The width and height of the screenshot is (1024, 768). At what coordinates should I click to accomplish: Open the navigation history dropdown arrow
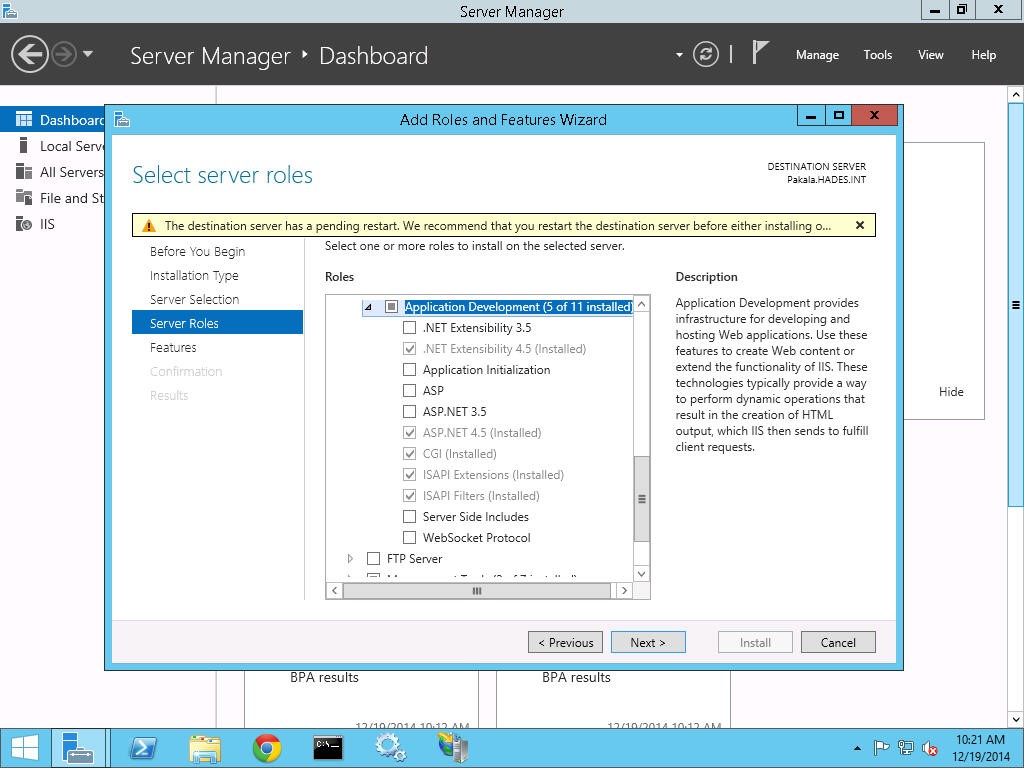(x=88, y=54)
